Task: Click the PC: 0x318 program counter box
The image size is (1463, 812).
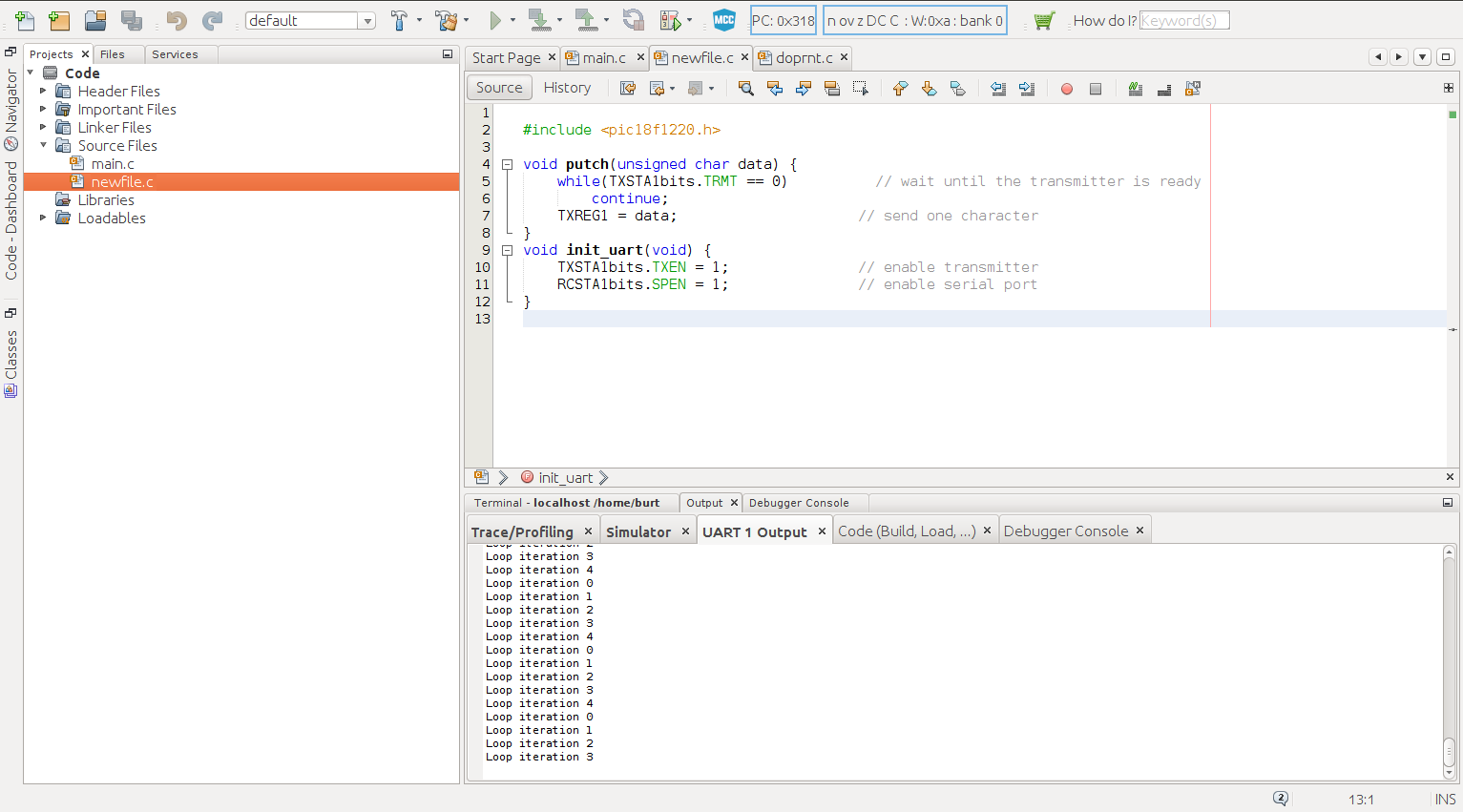Action: click(x=783, y=20)
